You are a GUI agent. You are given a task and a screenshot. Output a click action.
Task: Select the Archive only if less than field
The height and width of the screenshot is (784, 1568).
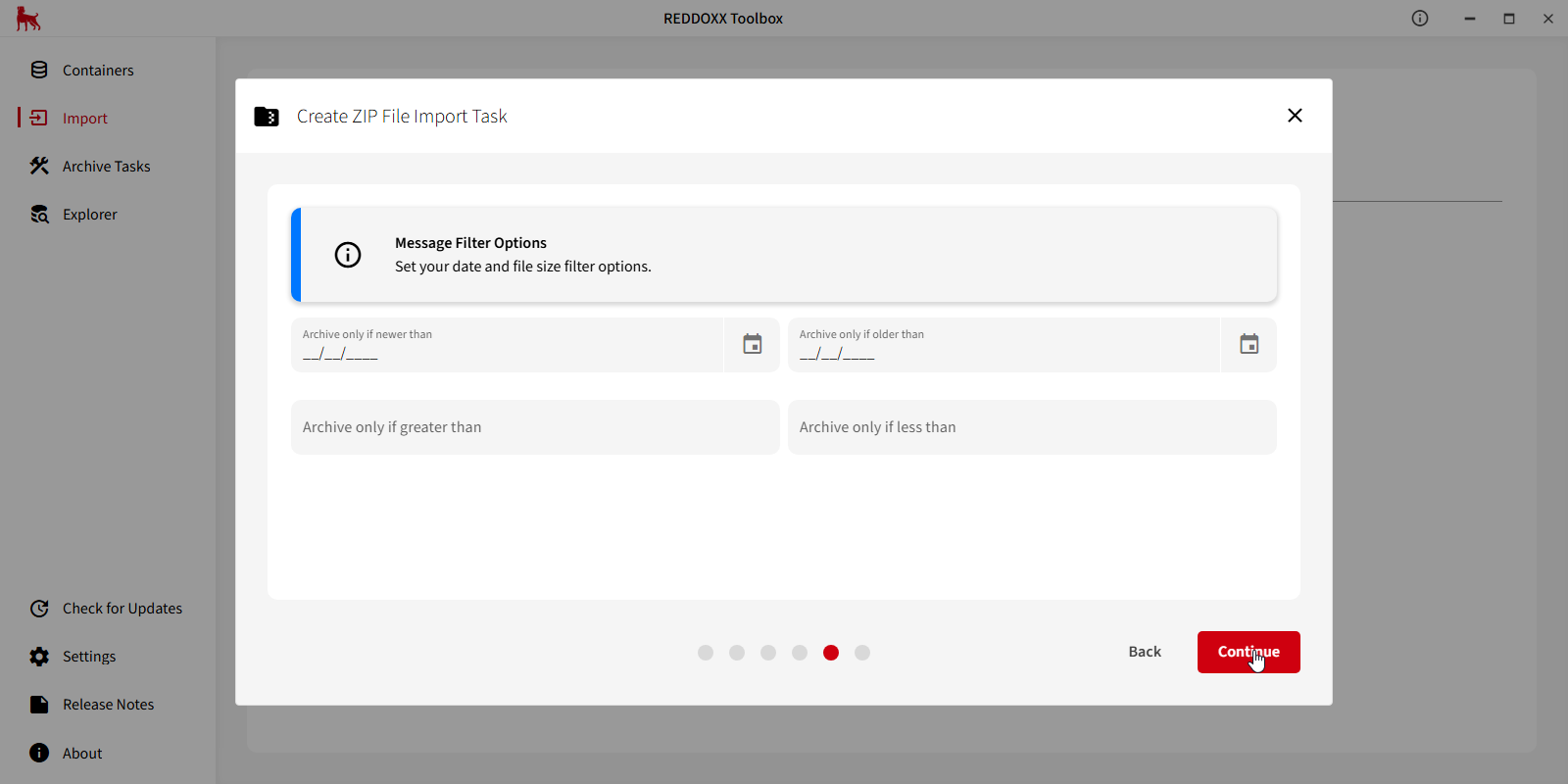[1032, 427]
